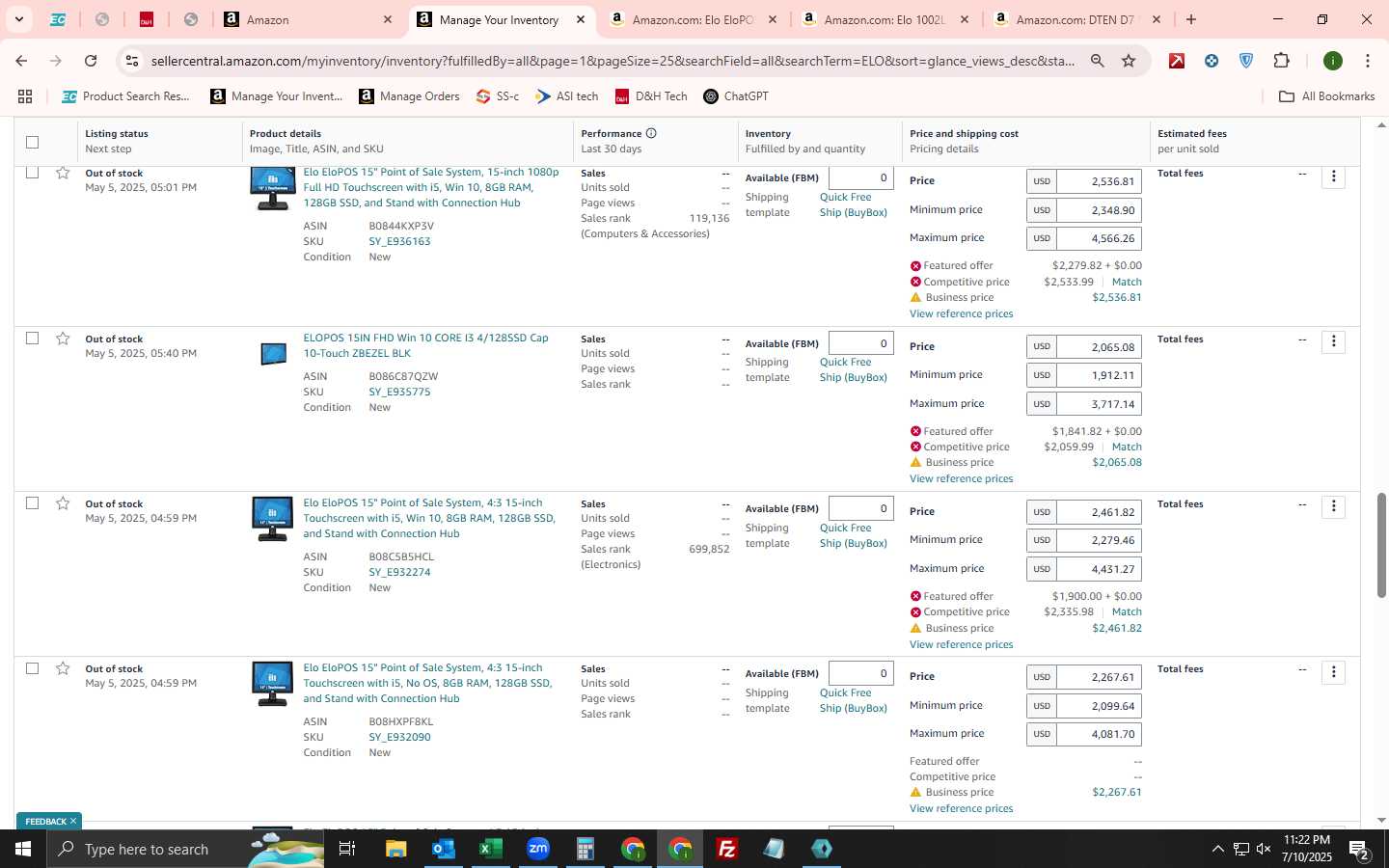Open the notifications center icon
The width and height of the screenshot is (1389, 868).
pyautogui.click(x=1359, y=849)
